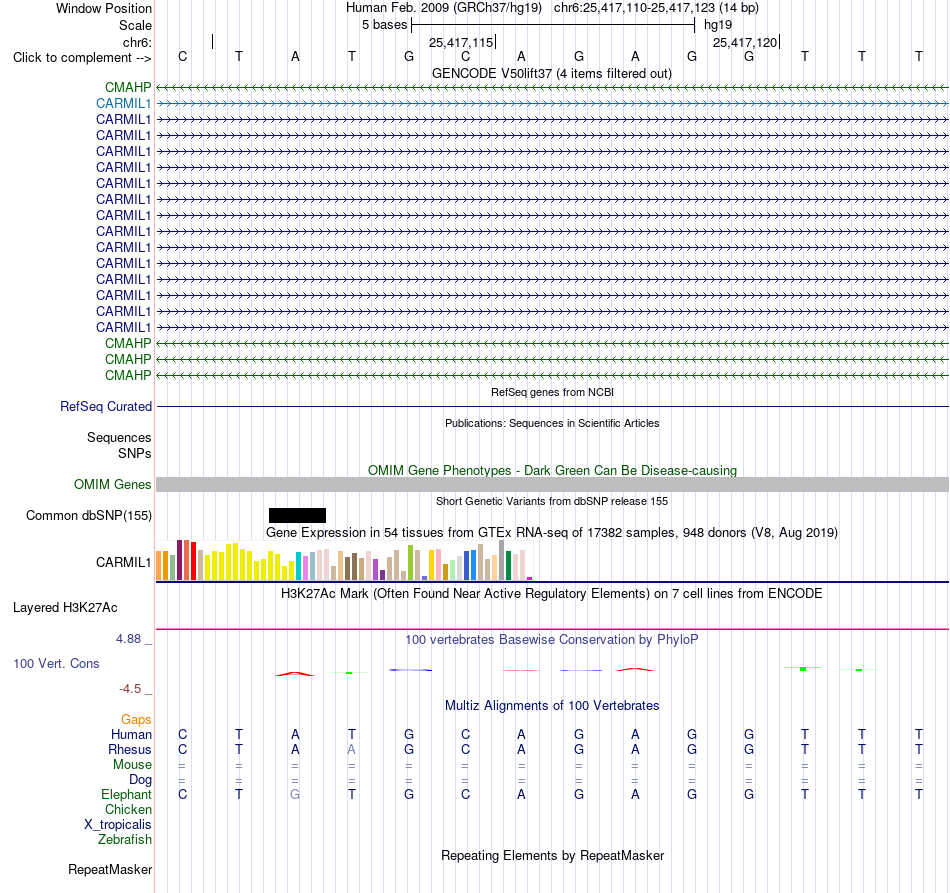950x893 pixels.
Task: Click the 'chr6:' ruler label
Action: (x=137, y=42)
